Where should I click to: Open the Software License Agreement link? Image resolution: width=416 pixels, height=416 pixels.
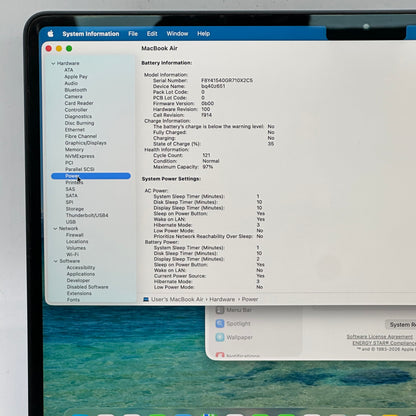[x=380, y=337]
